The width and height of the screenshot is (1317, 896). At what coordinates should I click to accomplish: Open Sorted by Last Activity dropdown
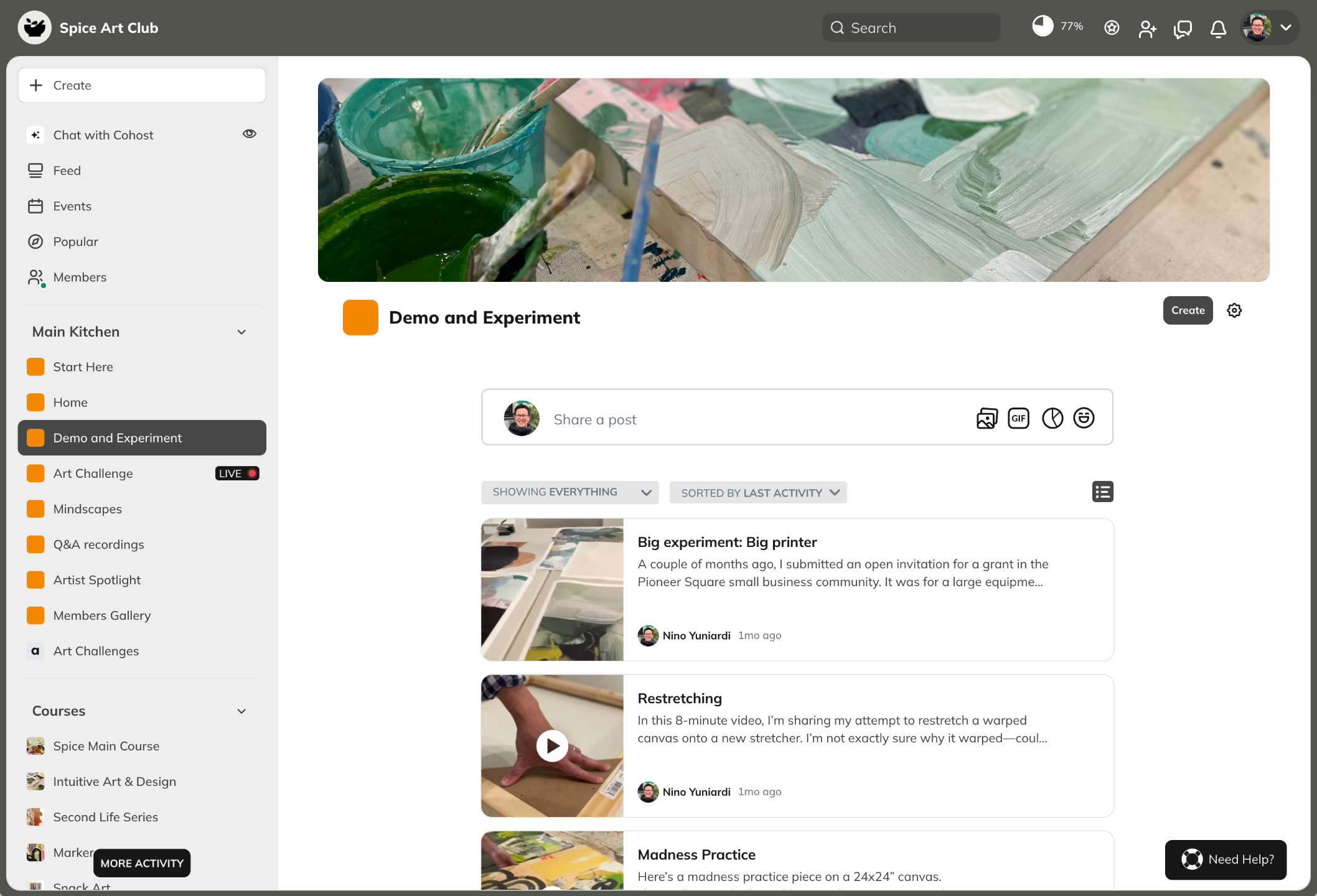tap(758, 493)
